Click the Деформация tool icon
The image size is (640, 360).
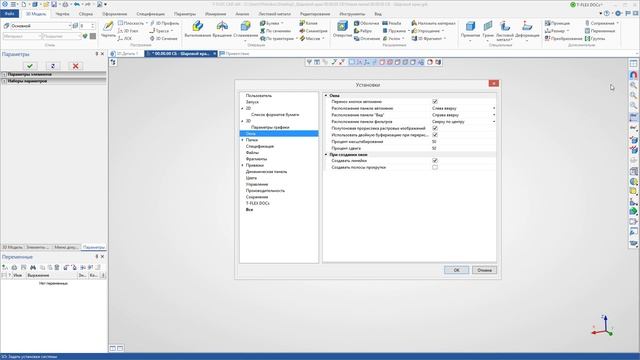tap(527, 27)
